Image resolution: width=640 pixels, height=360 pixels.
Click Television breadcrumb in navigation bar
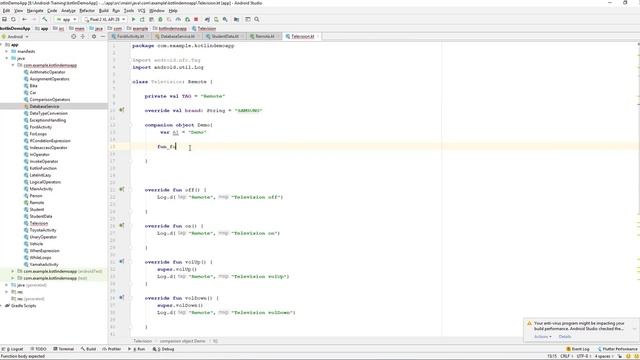coord(204,29)
